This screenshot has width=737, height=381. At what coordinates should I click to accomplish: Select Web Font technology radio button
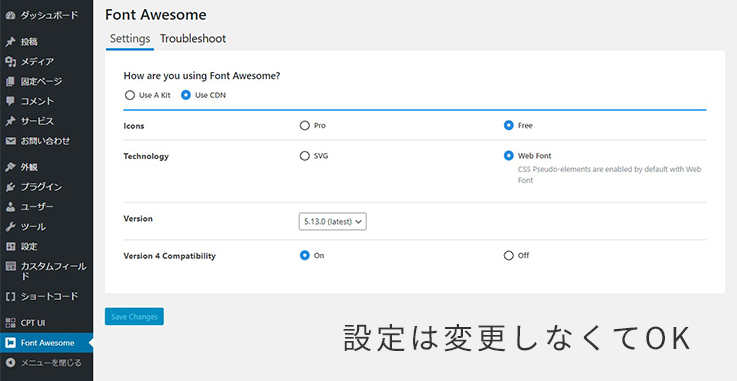pos(509,156)
